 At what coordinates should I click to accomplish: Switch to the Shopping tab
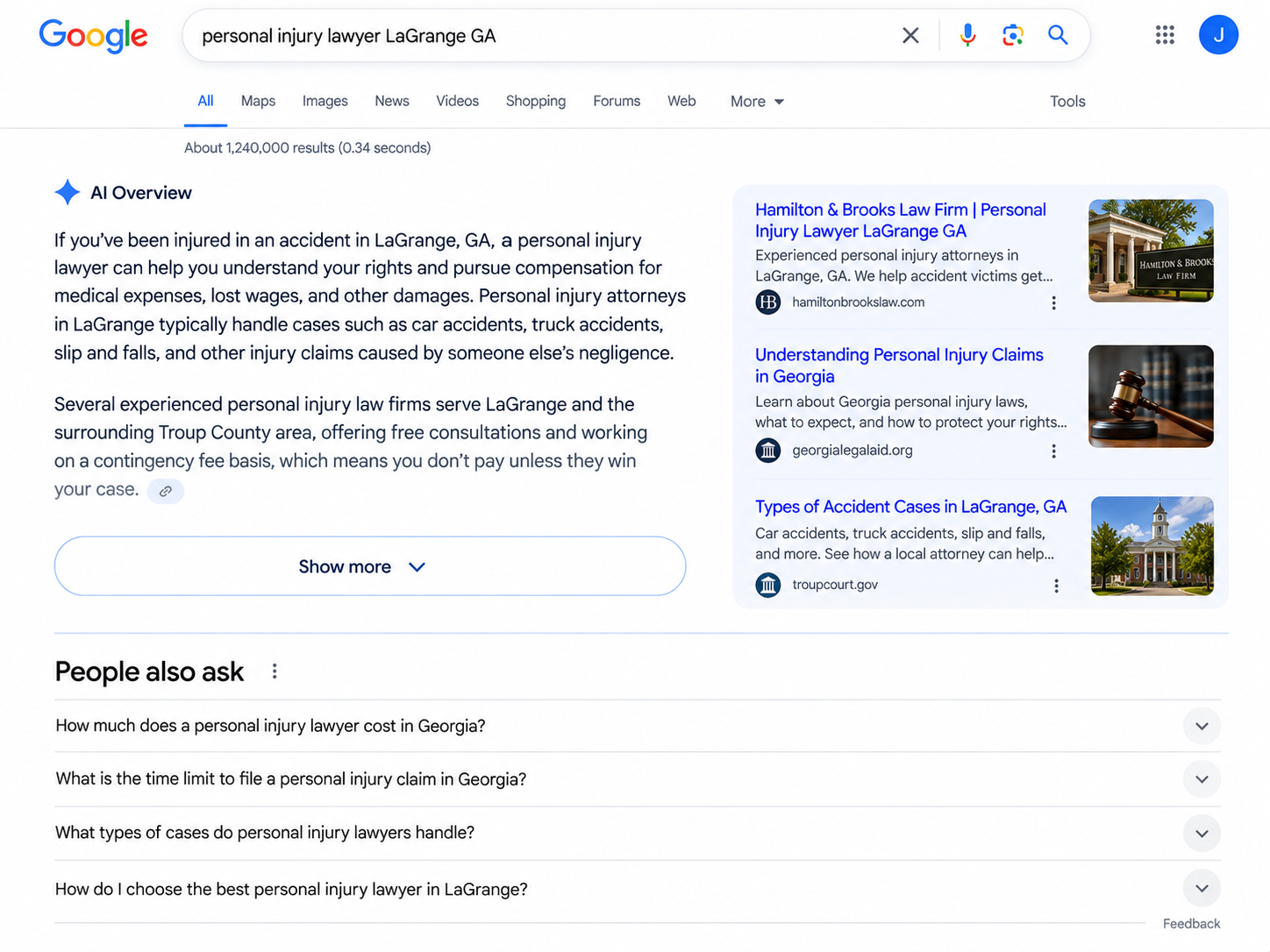point(536,101)
